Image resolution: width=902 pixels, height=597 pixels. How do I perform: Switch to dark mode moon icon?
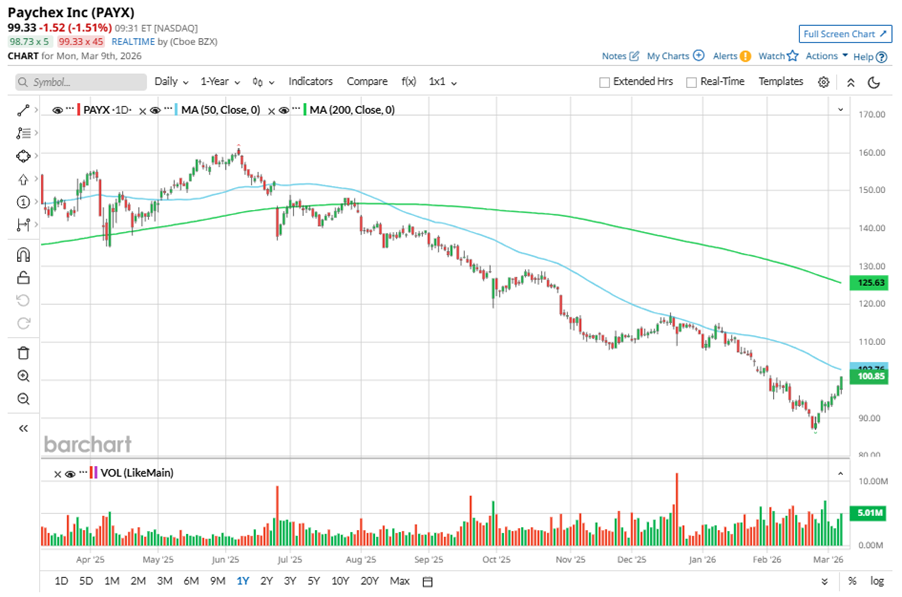(x=874, y=82)
